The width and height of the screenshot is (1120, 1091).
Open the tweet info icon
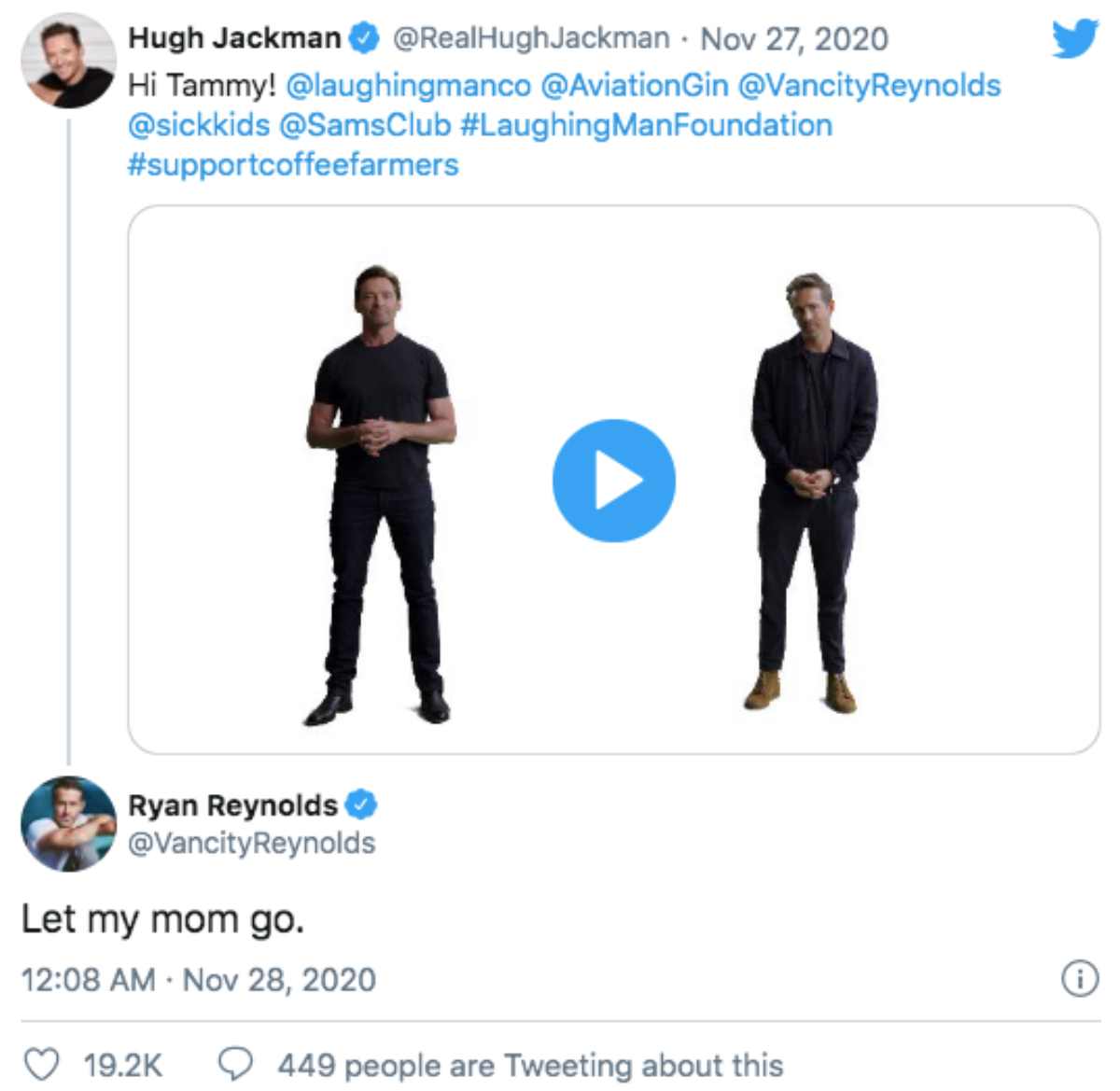tap(1080, 979)
